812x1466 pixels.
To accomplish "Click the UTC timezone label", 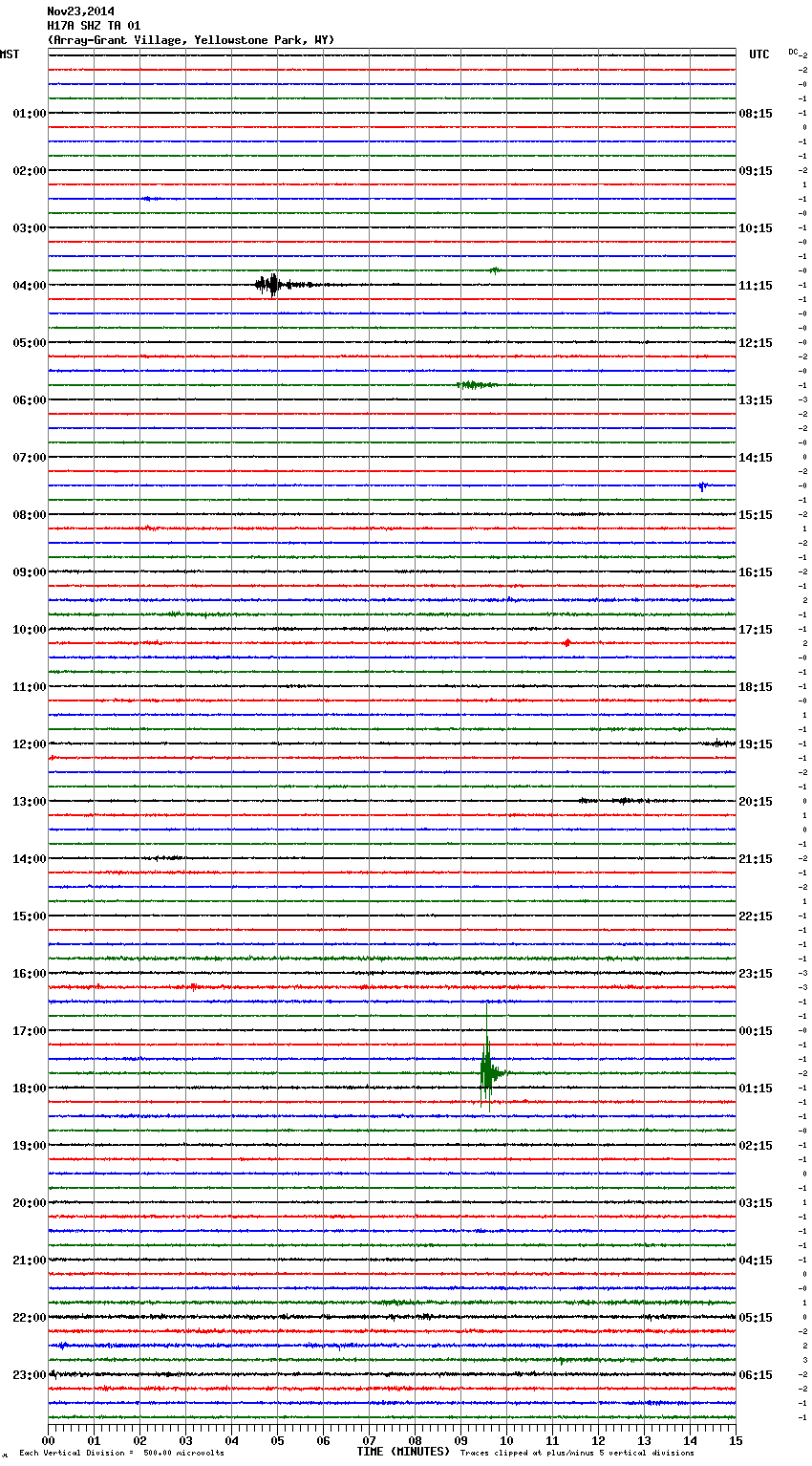I will pos(759,54).
